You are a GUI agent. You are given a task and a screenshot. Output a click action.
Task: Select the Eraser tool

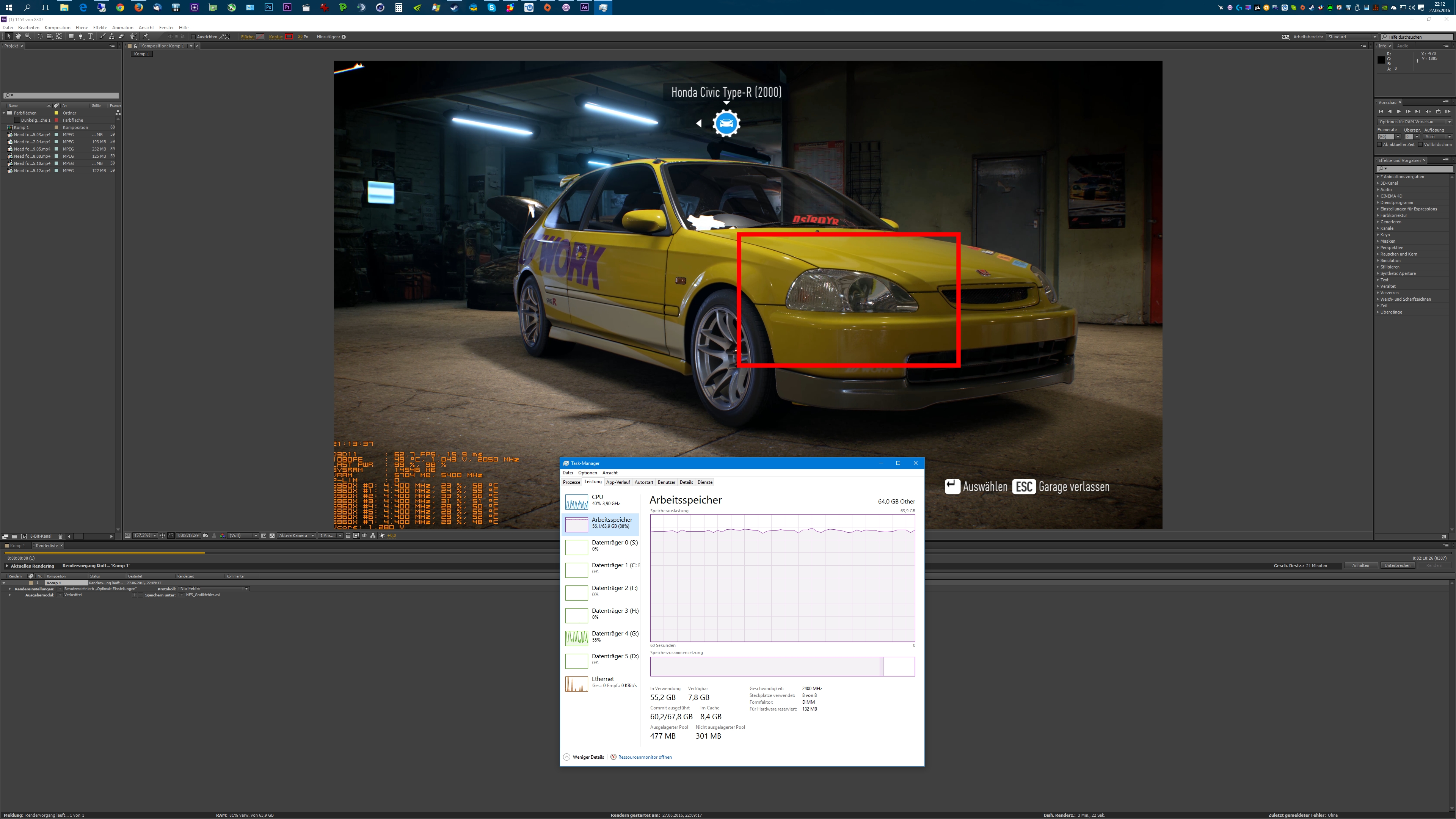pos(121,36)
